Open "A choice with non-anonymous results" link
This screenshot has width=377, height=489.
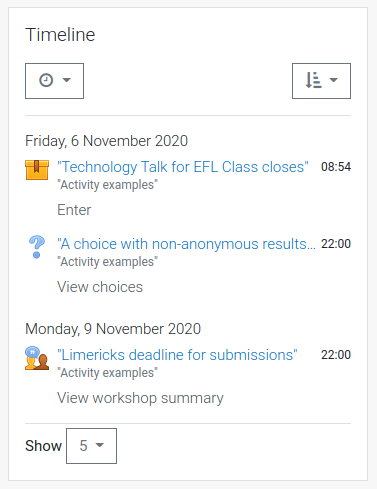(186, 244)
